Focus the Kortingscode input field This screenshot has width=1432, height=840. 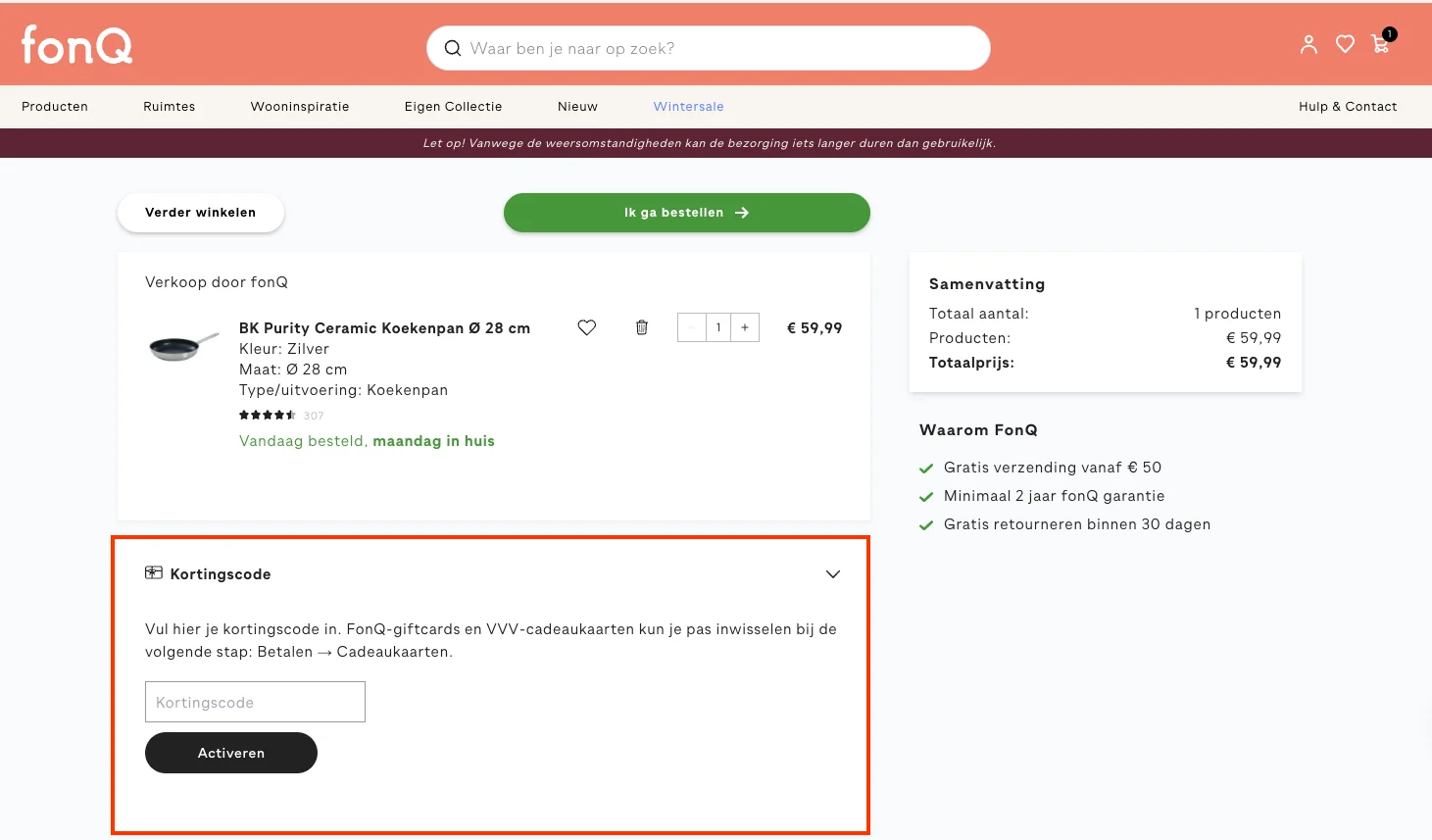pyautogui.click(x=255, y=702)
